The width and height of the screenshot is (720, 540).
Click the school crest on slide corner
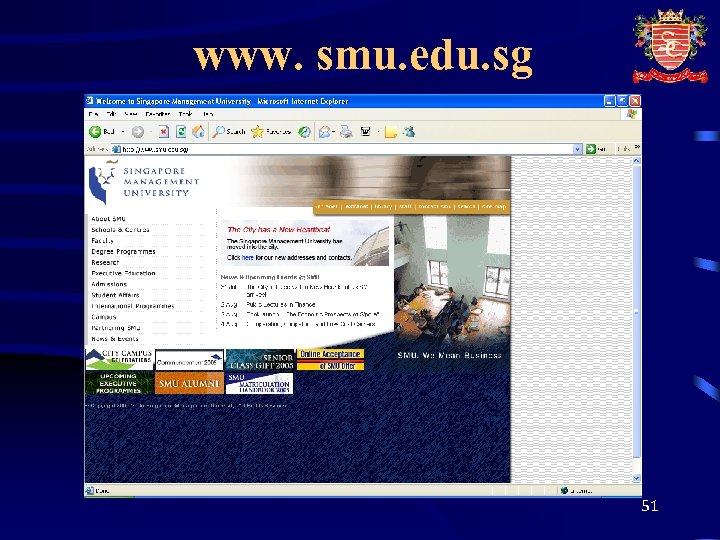[670, 46]
